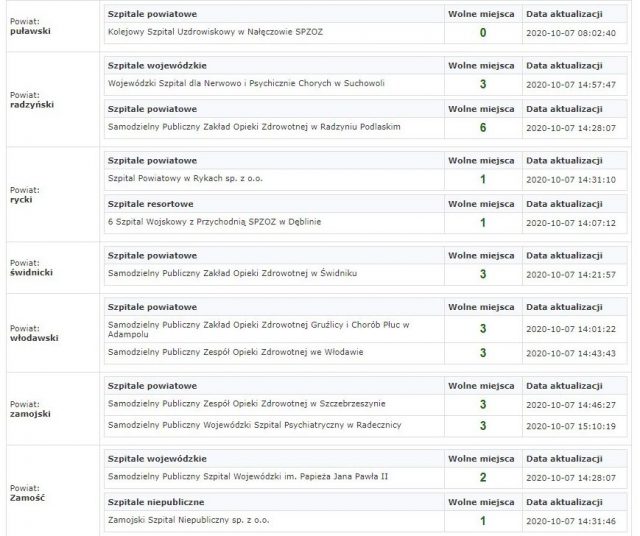Select SPZOZ Gruźlicy i Chorób Płuc w Adampolu
The image size is (640, 536).
tap(259, 329)
